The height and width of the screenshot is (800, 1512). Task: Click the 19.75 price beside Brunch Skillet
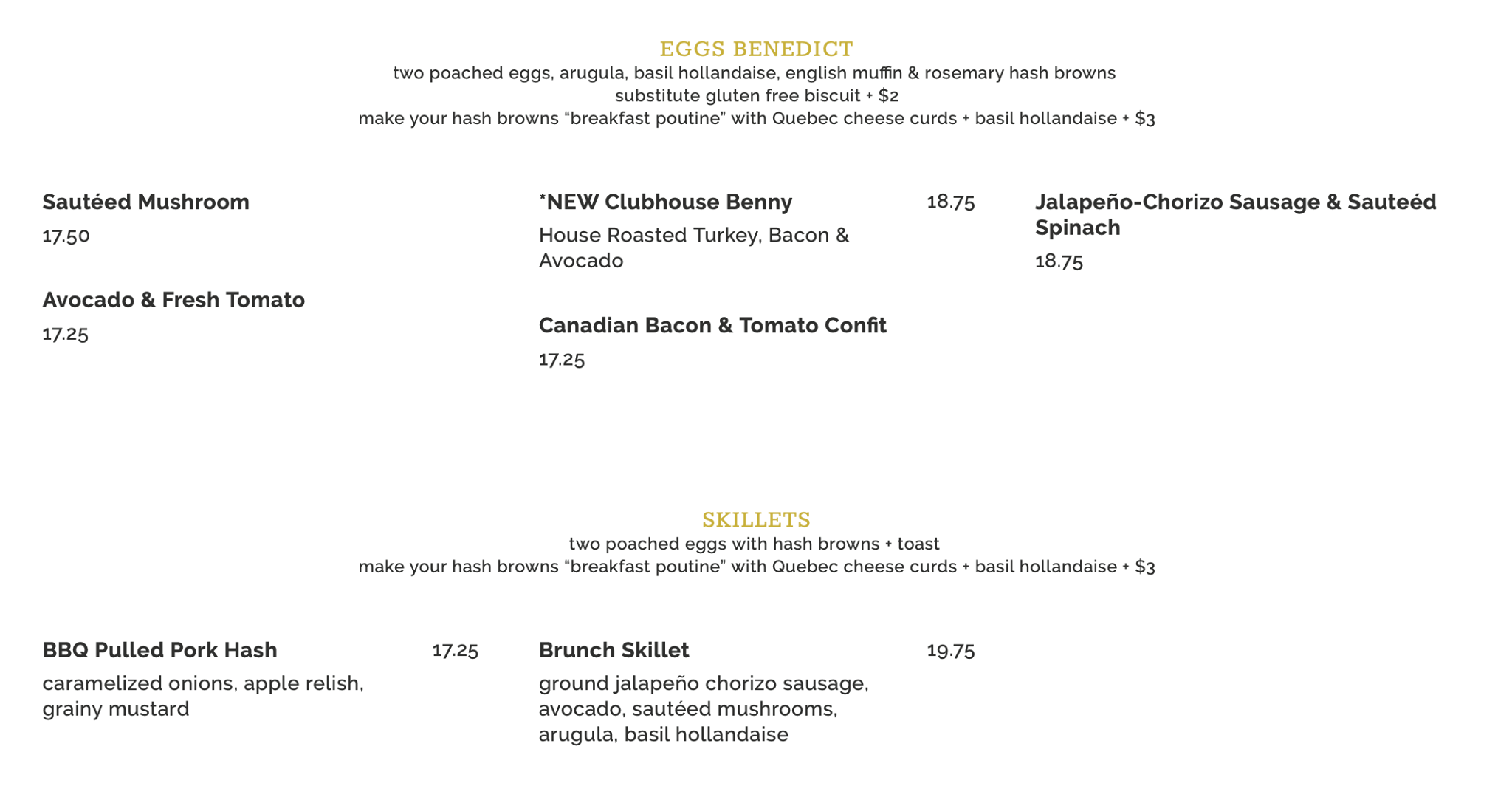click(950, 650)
